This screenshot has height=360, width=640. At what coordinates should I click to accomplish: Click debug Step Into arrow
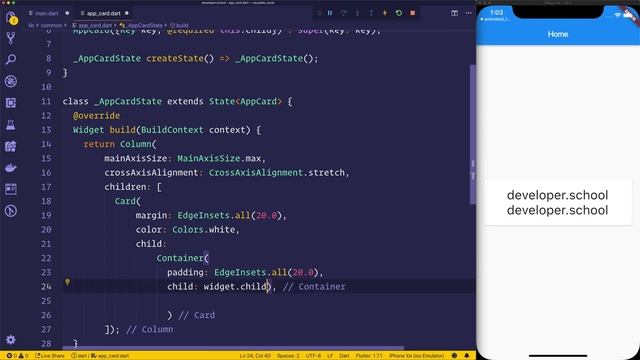pyautogui.click(x=358, y=13)
